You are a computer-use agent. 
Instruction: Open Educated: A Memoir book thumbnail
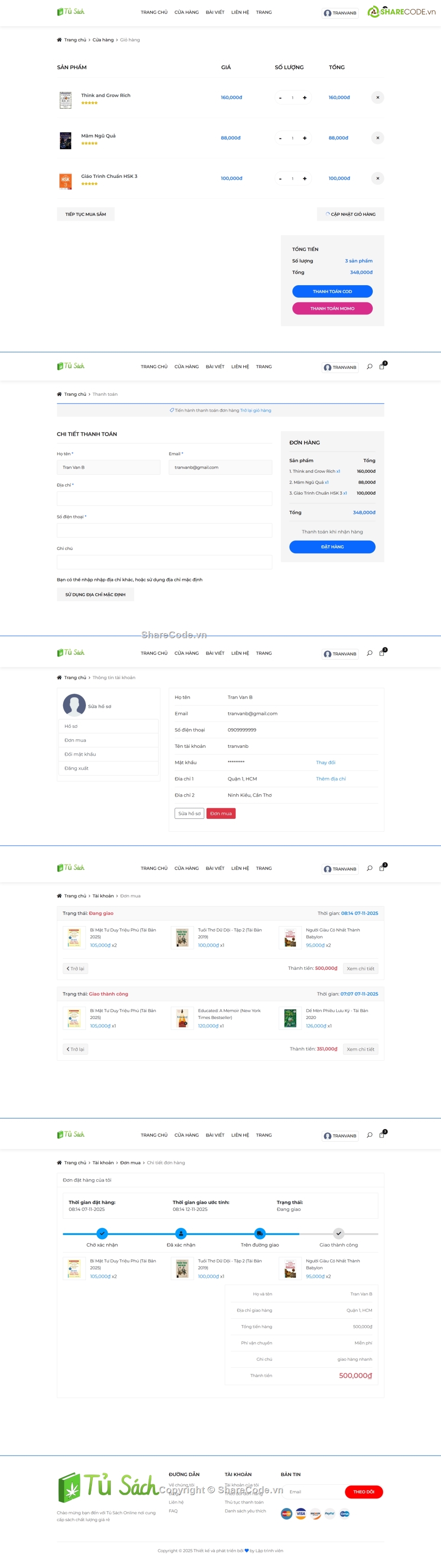pos(182,1018)
